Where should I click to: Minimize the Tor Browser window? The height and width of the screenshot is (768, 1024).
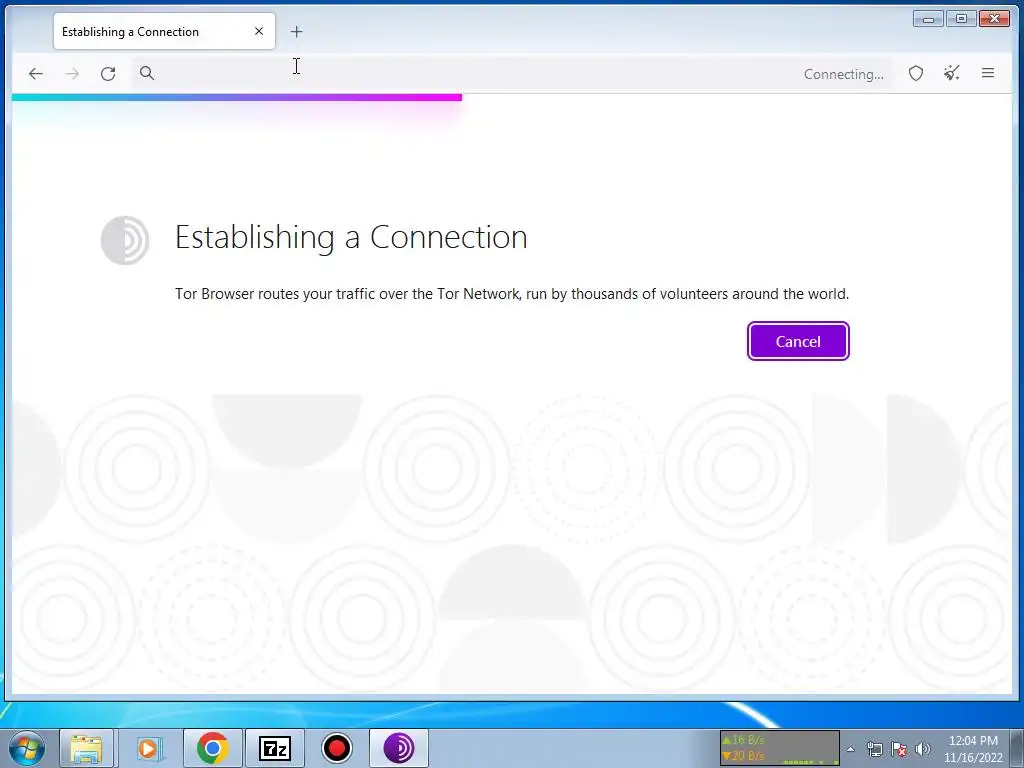[928, 18]
